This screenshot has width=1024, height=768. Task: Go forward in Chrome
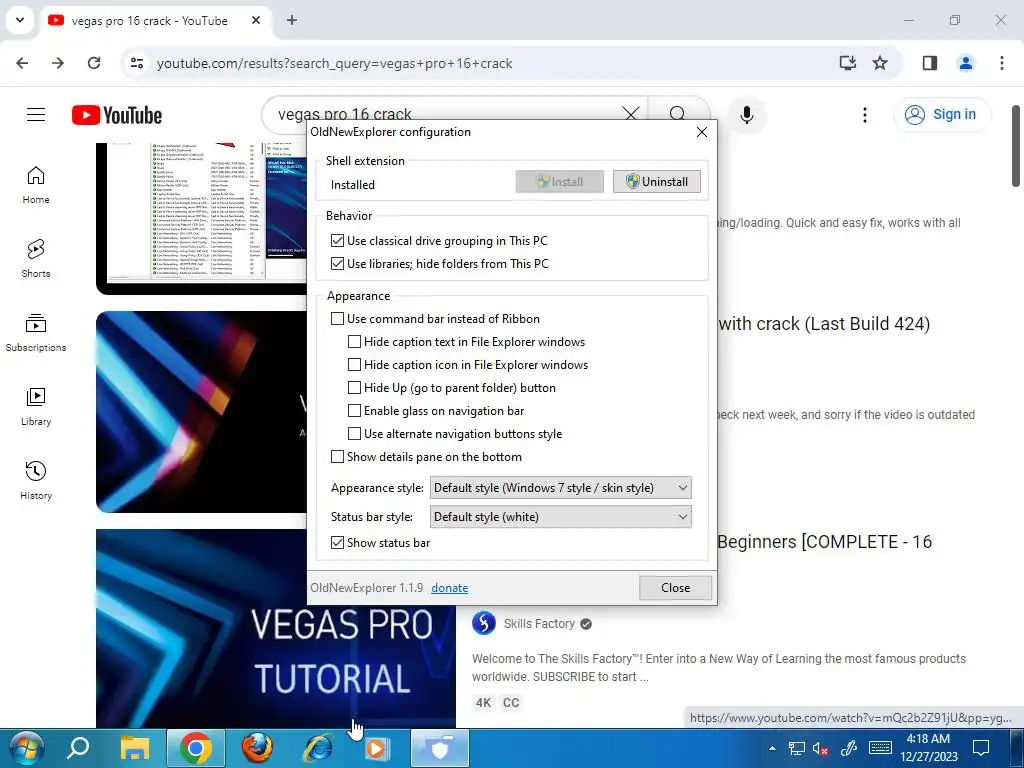click(x=58, y=63)
